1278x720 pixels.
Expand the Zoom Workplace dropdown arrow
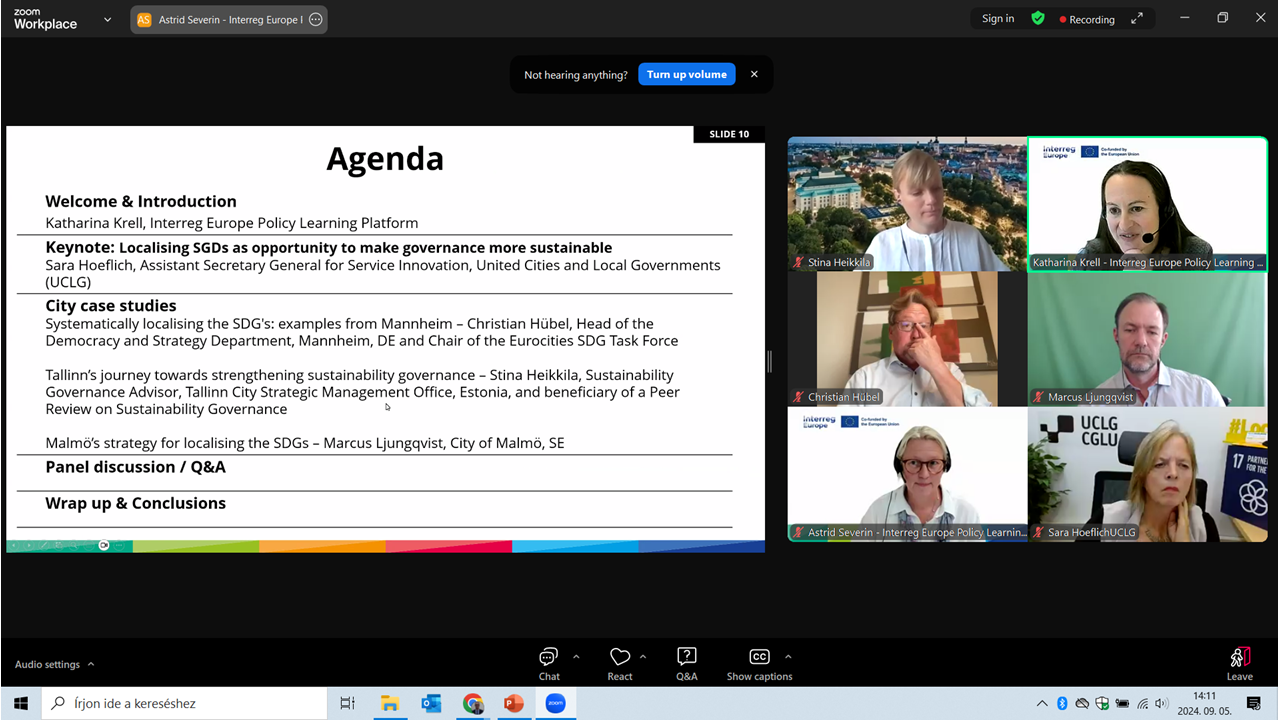tap(107, 19)
